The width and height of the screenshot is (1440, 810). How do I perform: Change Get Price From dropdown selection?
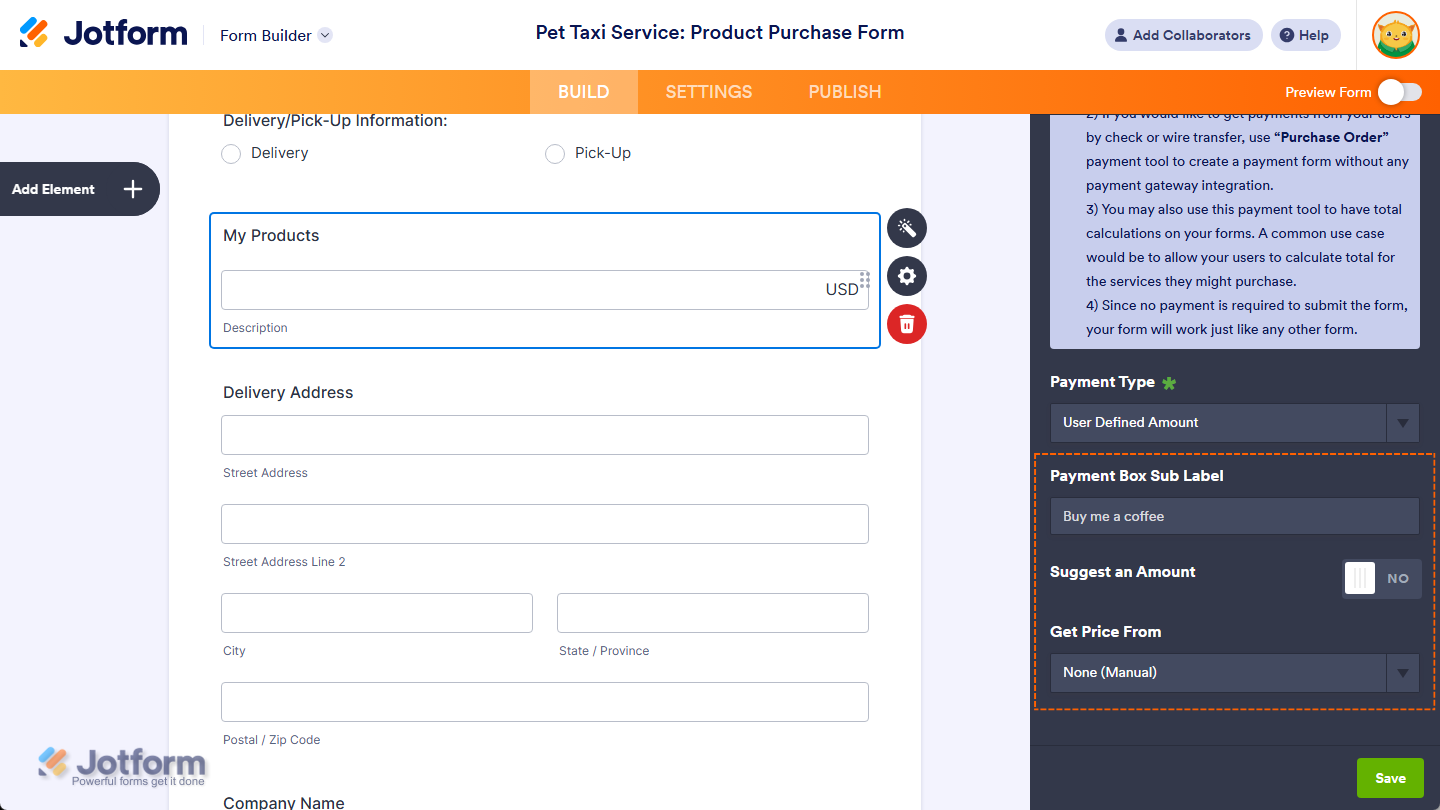1234,672
